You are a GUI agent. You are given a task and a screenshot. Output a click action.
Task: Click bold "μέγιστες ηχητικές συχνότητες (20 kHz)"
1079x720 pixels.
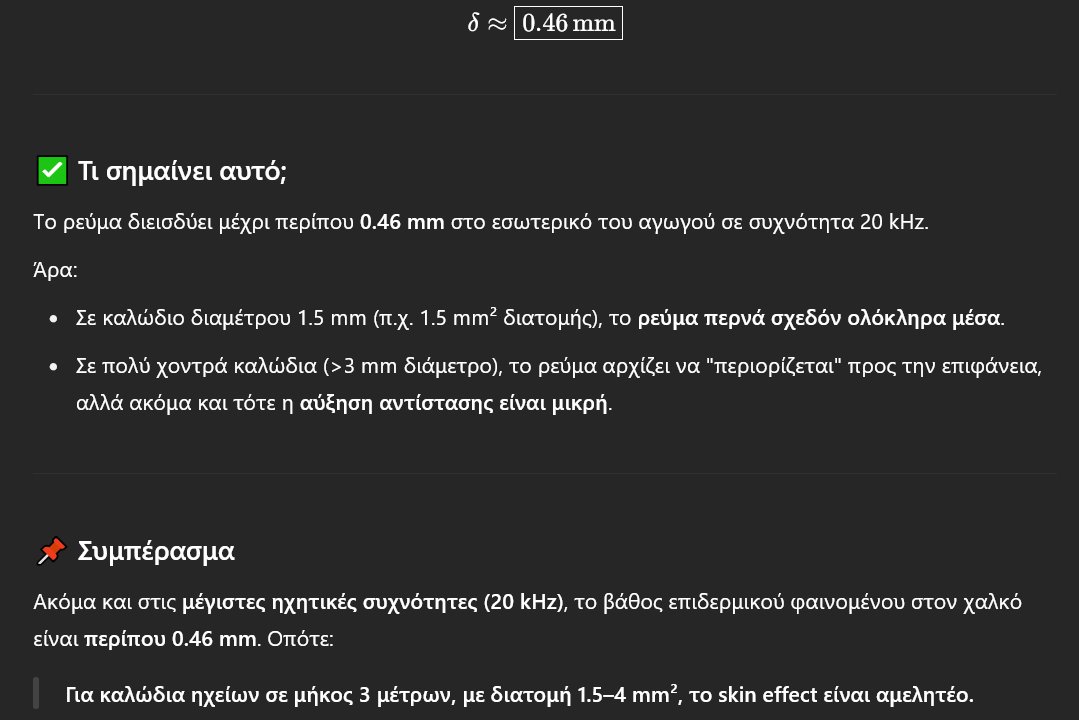pos(374,602)
